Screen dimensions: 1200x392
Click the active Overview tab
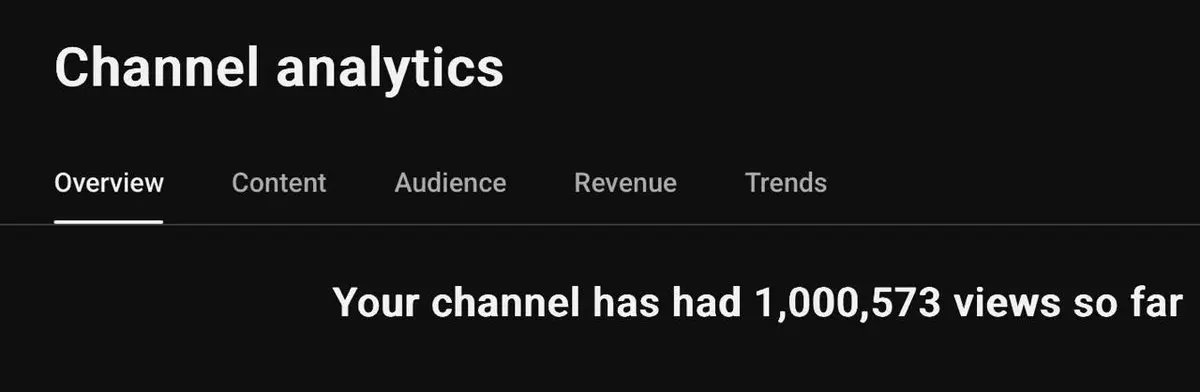pyautogui.click(x=109, y=183)
